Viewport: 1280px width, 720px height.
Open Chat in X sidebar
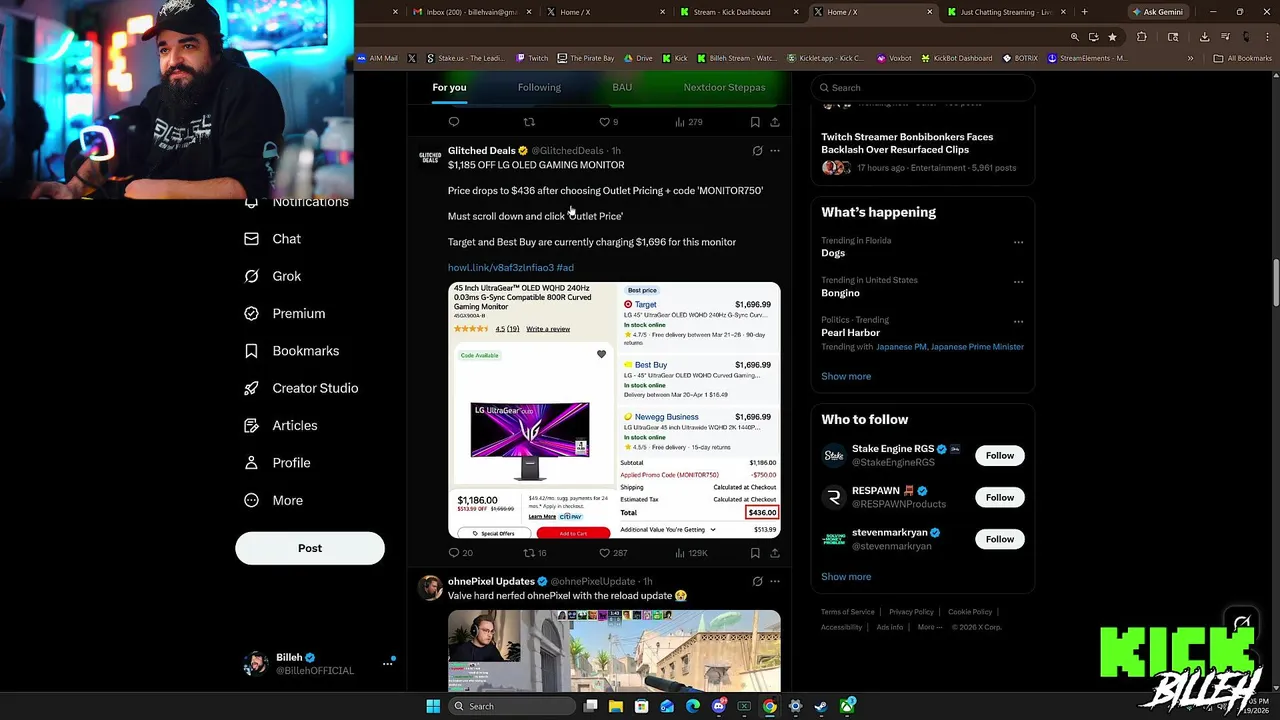pos(273,239)
